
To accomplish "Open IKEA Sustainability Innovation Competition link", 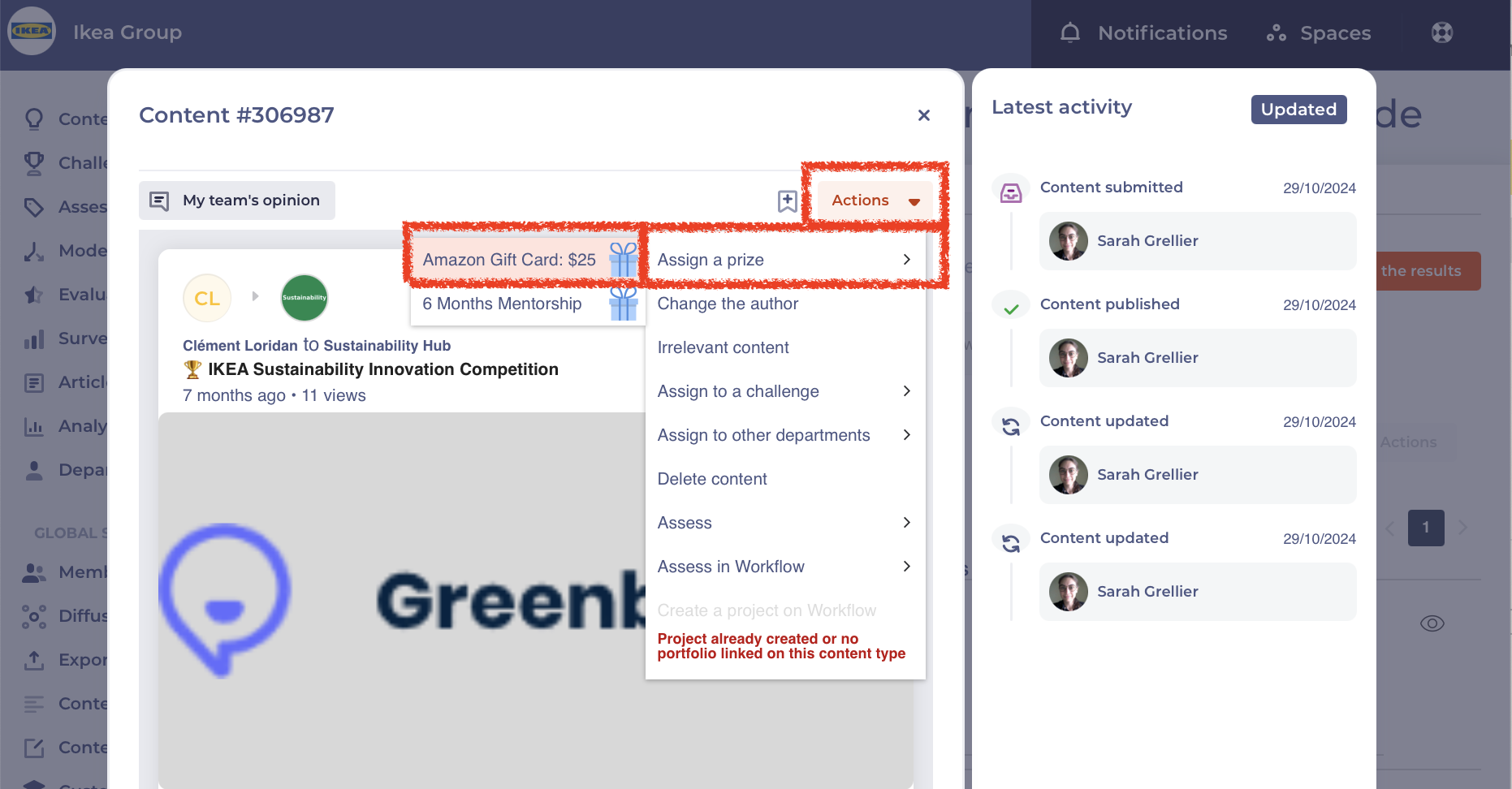I will coord(383,369).
